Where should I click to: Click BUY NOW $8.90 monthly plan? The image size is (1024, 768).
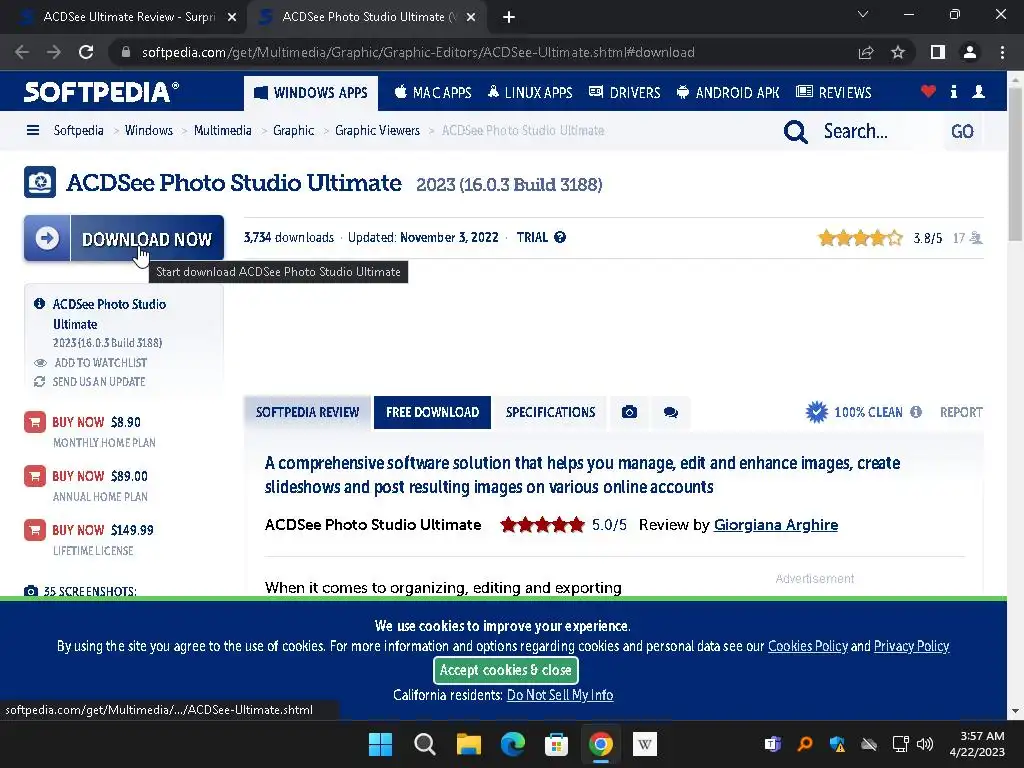(96, 422)
